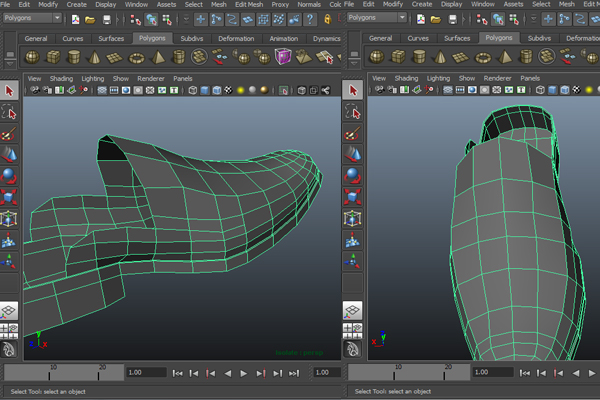The width and height of the screenshot is (600, 400).
Task: Open the Shading panel menu in left viewport
Action: pos(61,78)
